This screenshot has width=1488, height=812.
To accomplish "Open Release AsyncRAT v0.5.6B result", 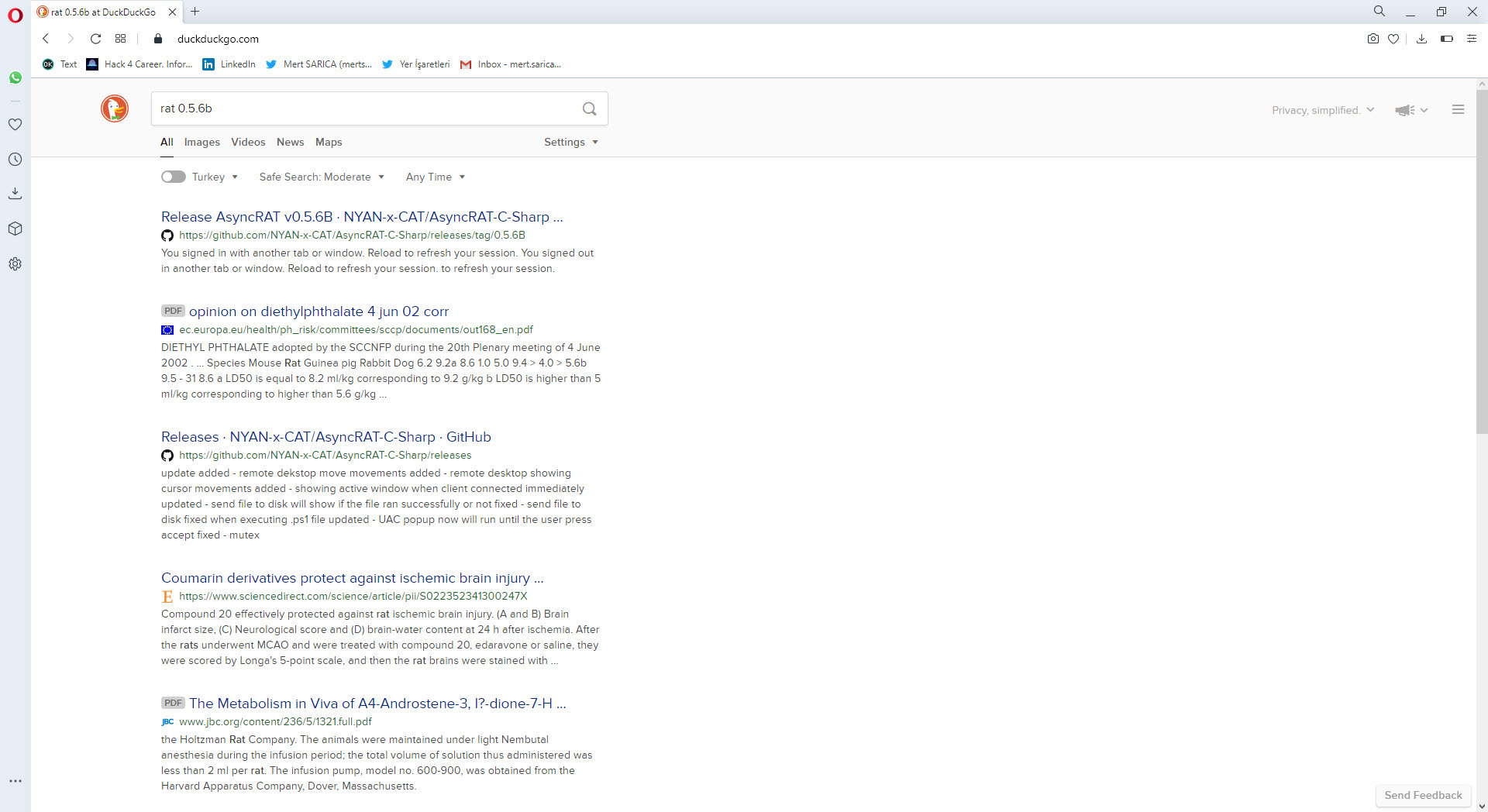I will (362, 217).
